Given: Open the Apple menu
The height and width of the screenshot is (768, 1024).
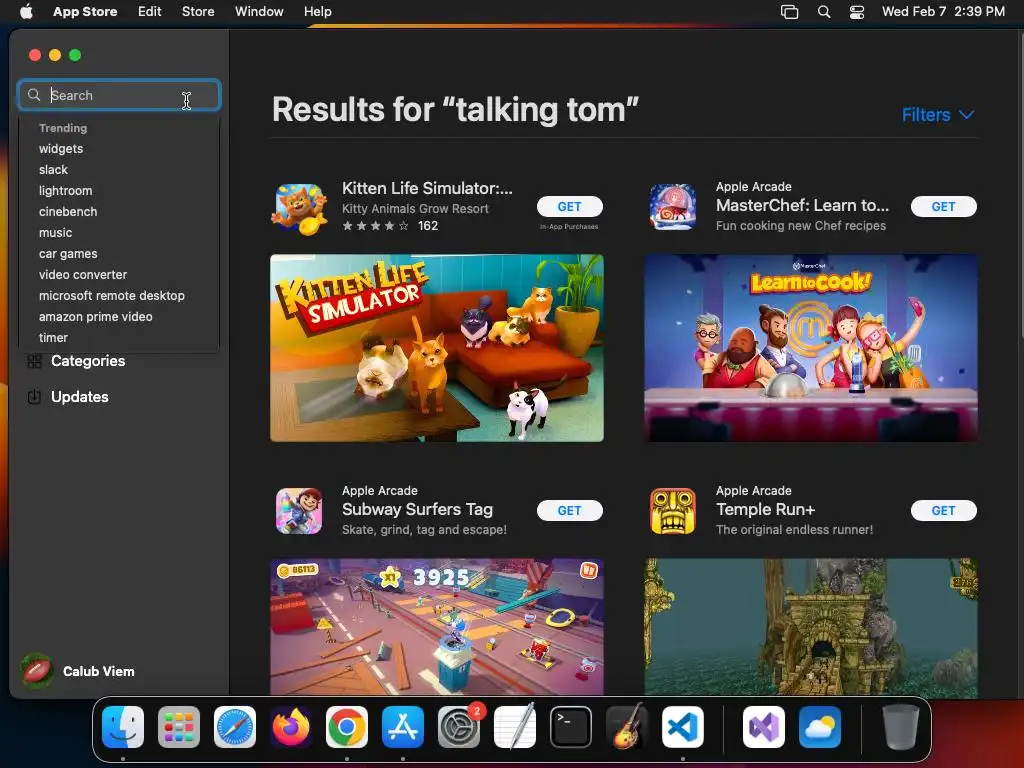Looking at the screenshot, I should point(26,11).
